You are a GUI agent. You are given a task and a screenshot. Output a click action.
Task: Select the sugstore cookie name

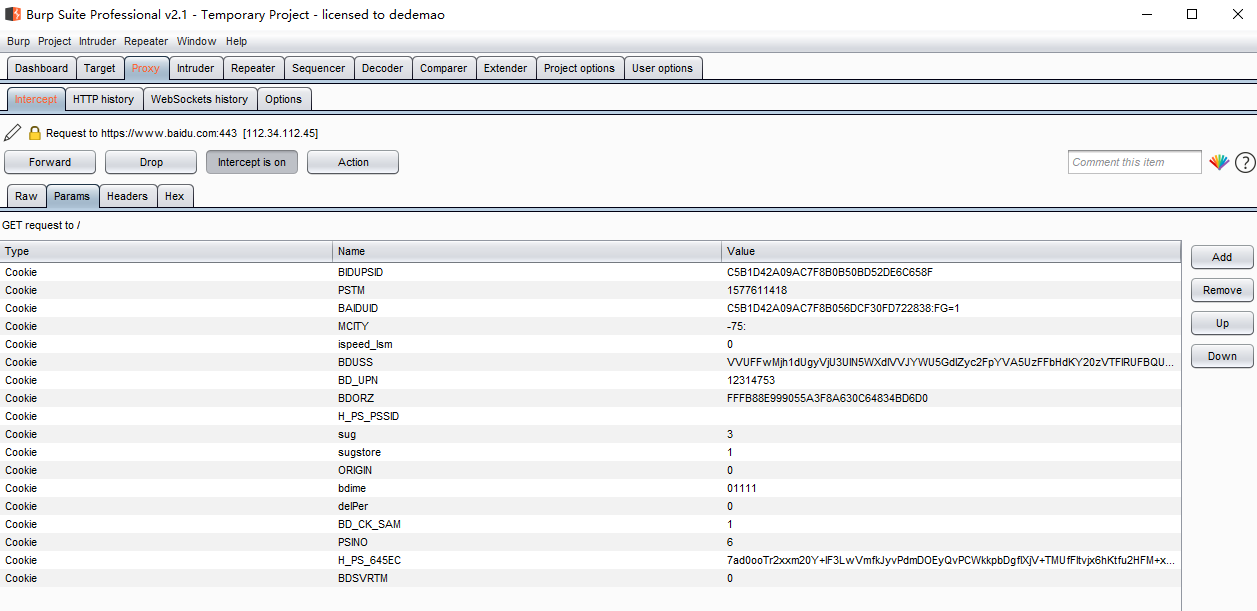click(359, 452)
